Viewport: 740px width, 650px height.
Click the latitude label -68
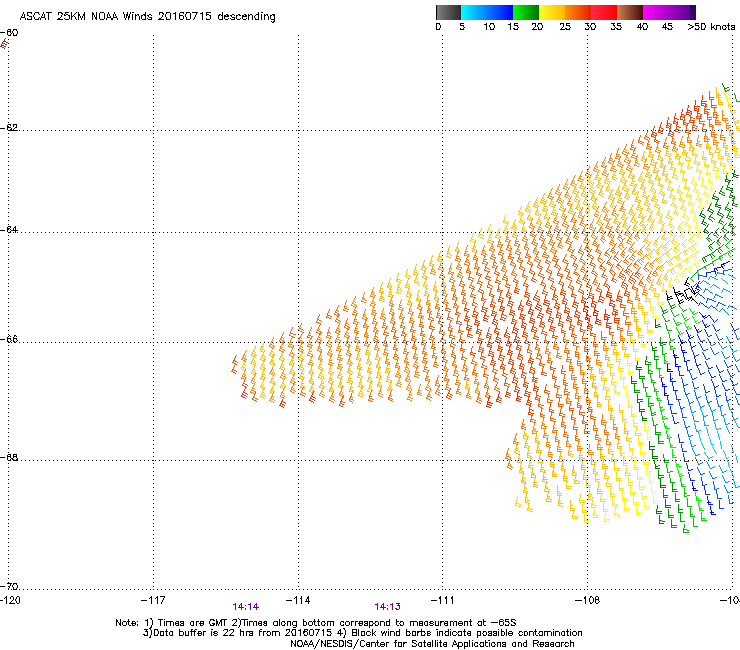point(9,457)
